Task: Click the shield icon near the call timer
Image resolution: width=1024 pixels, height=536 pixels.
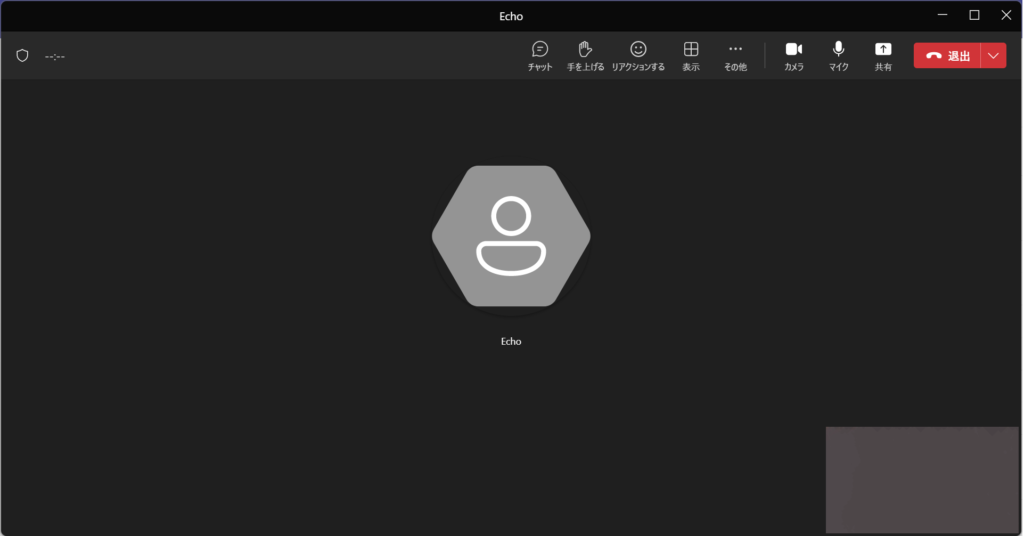Action: click(22, 56)
